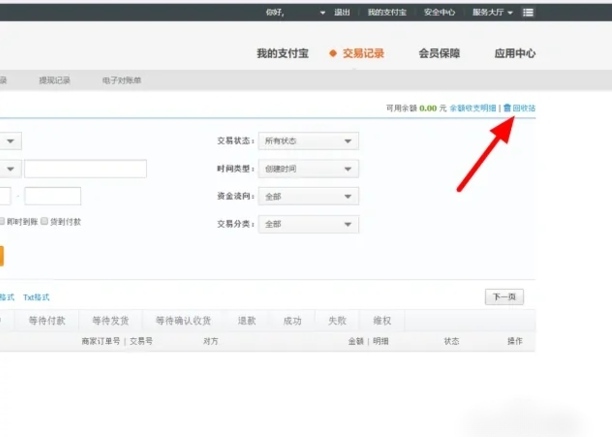Screen dimensions: 612x437
Task: Toggle the 货到付款 checkbox
Action: (x=44, y=221)
